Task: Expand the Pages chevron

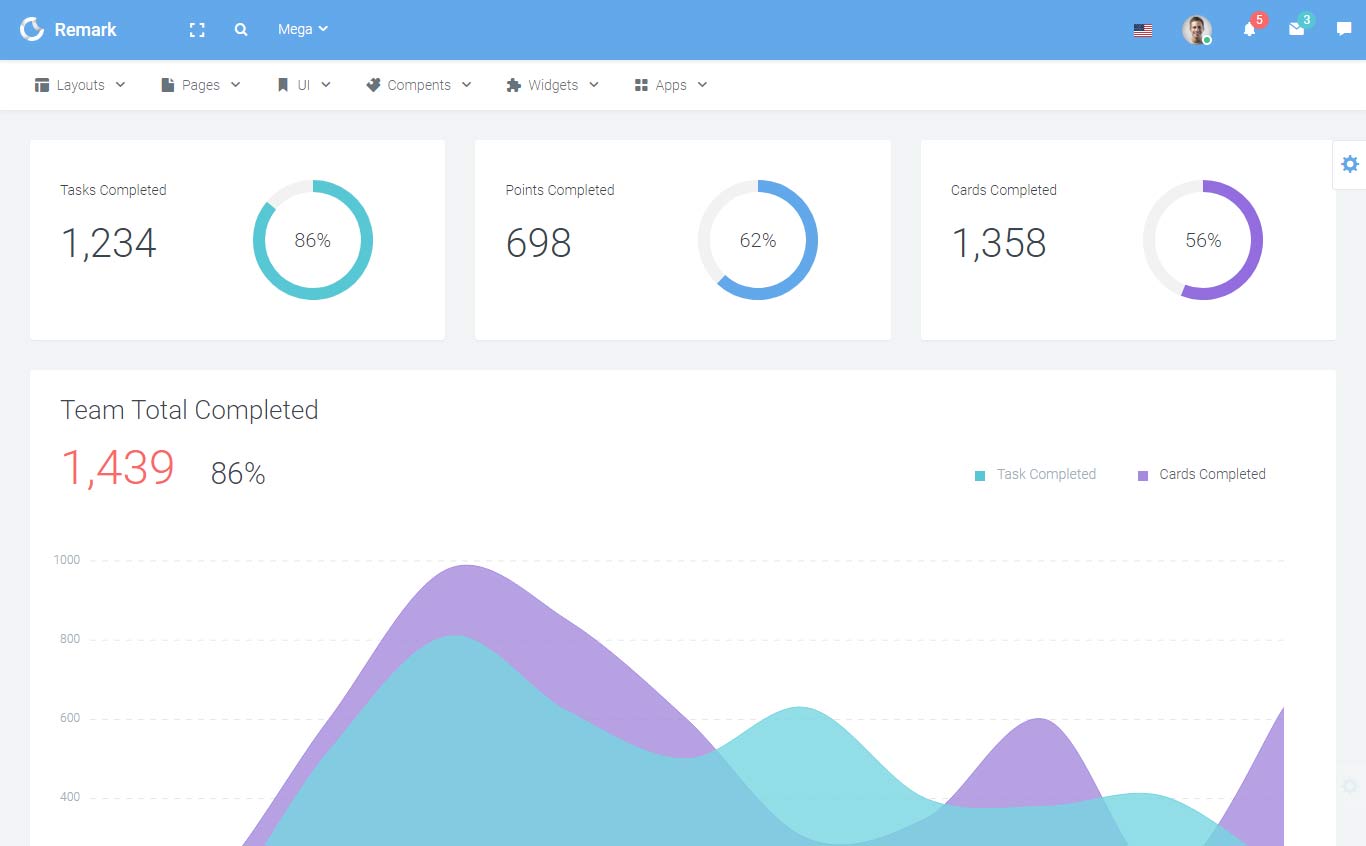Action: coord(236,85)
